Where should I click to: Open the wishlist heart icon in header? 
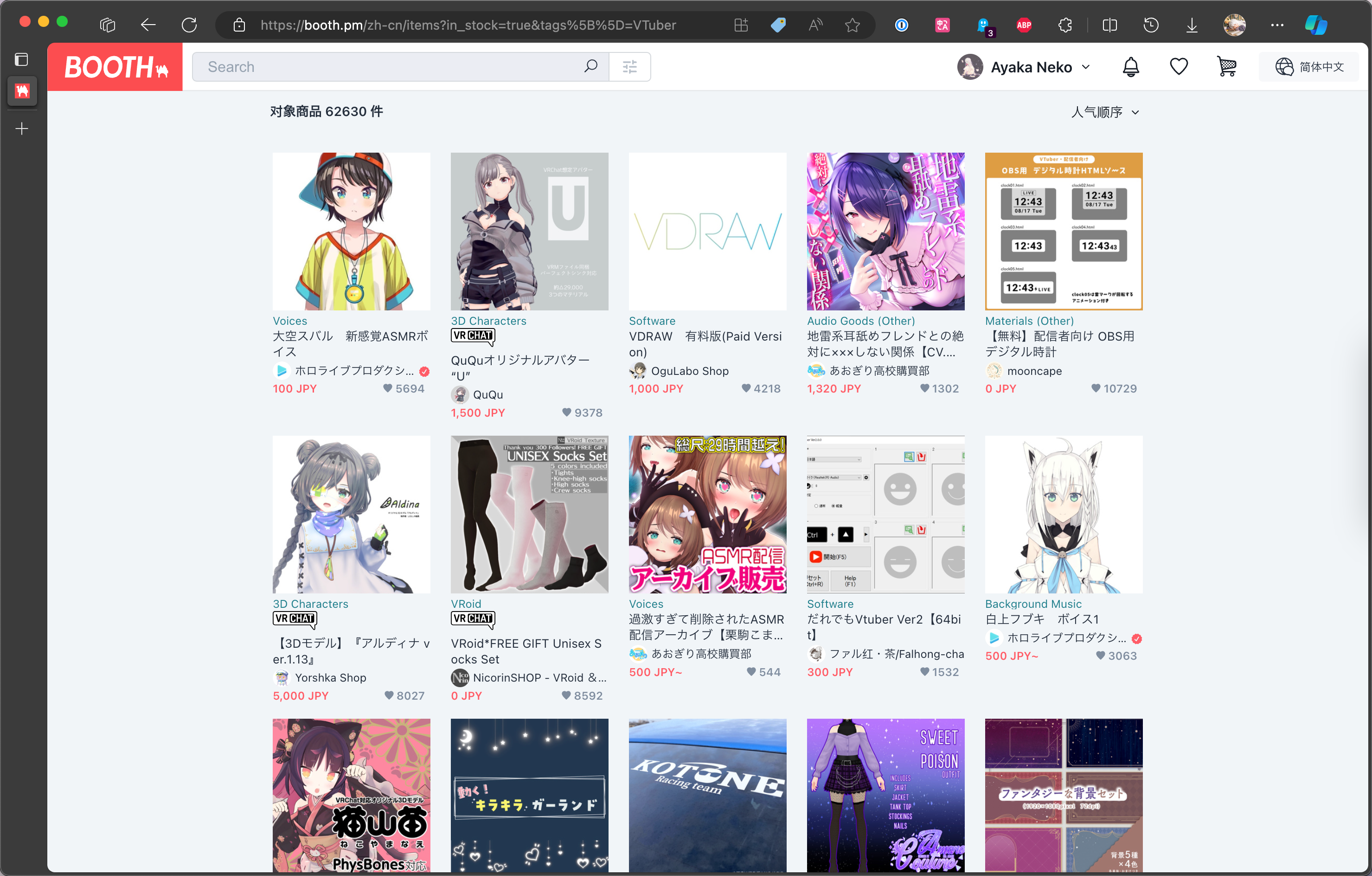(1178, 67)
